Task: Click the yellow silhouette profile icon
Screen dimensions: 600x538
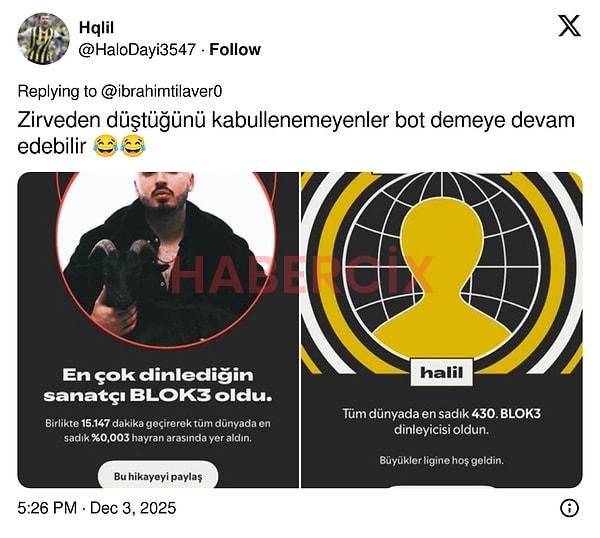Action: pos(442,277)
